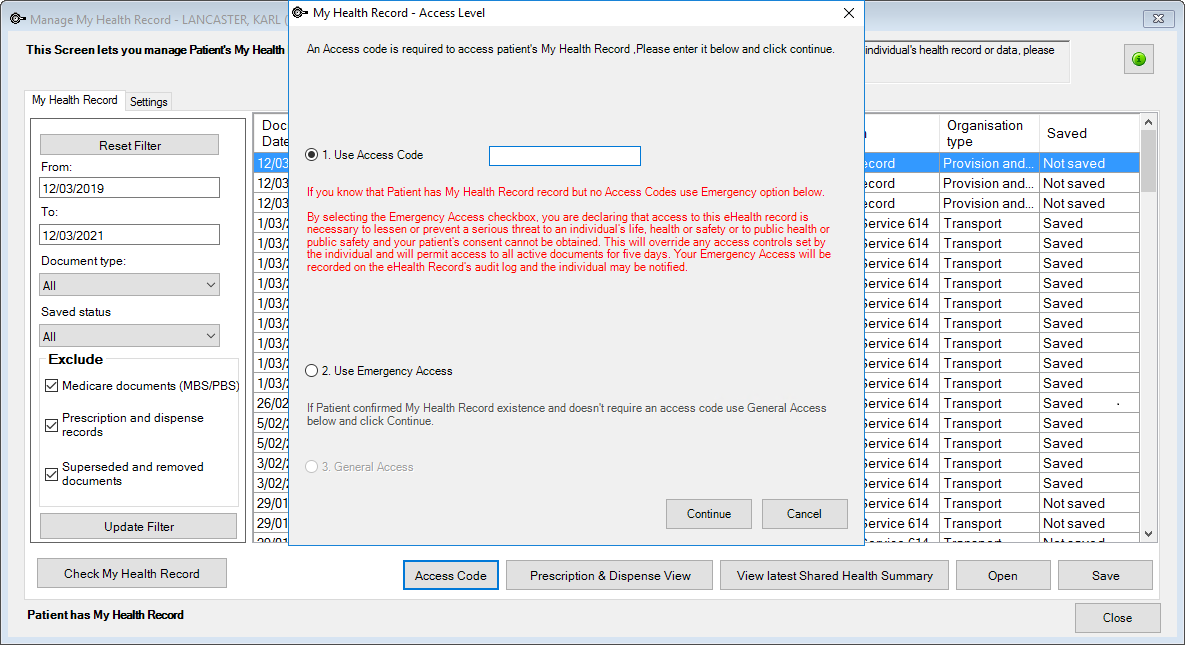Click the key icon in Manage My Health Record title
Viewport: 1185px width, 645px height.
(18, 19)
